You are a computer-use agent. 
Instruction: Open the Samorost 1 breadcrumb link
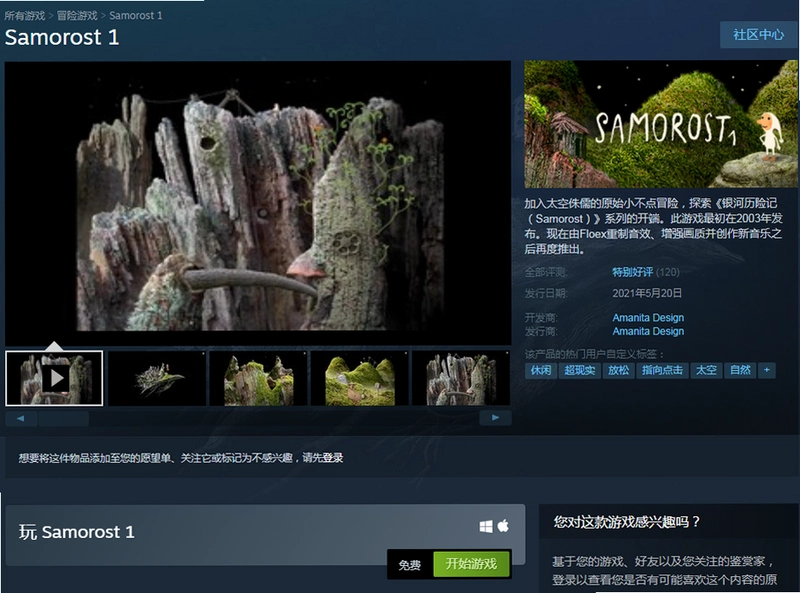(136, 15)
